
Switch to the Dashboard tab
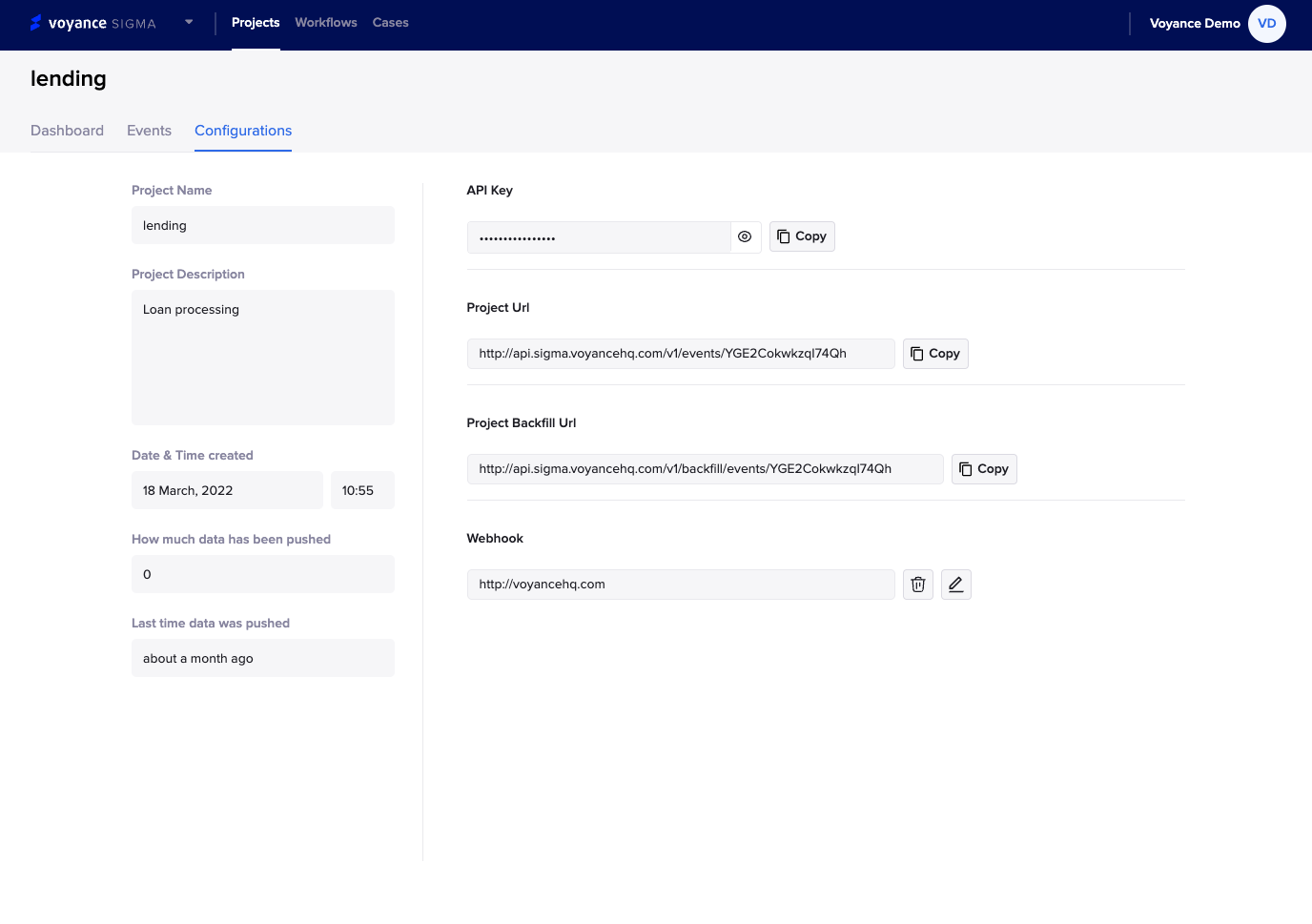tap(67, 131)
